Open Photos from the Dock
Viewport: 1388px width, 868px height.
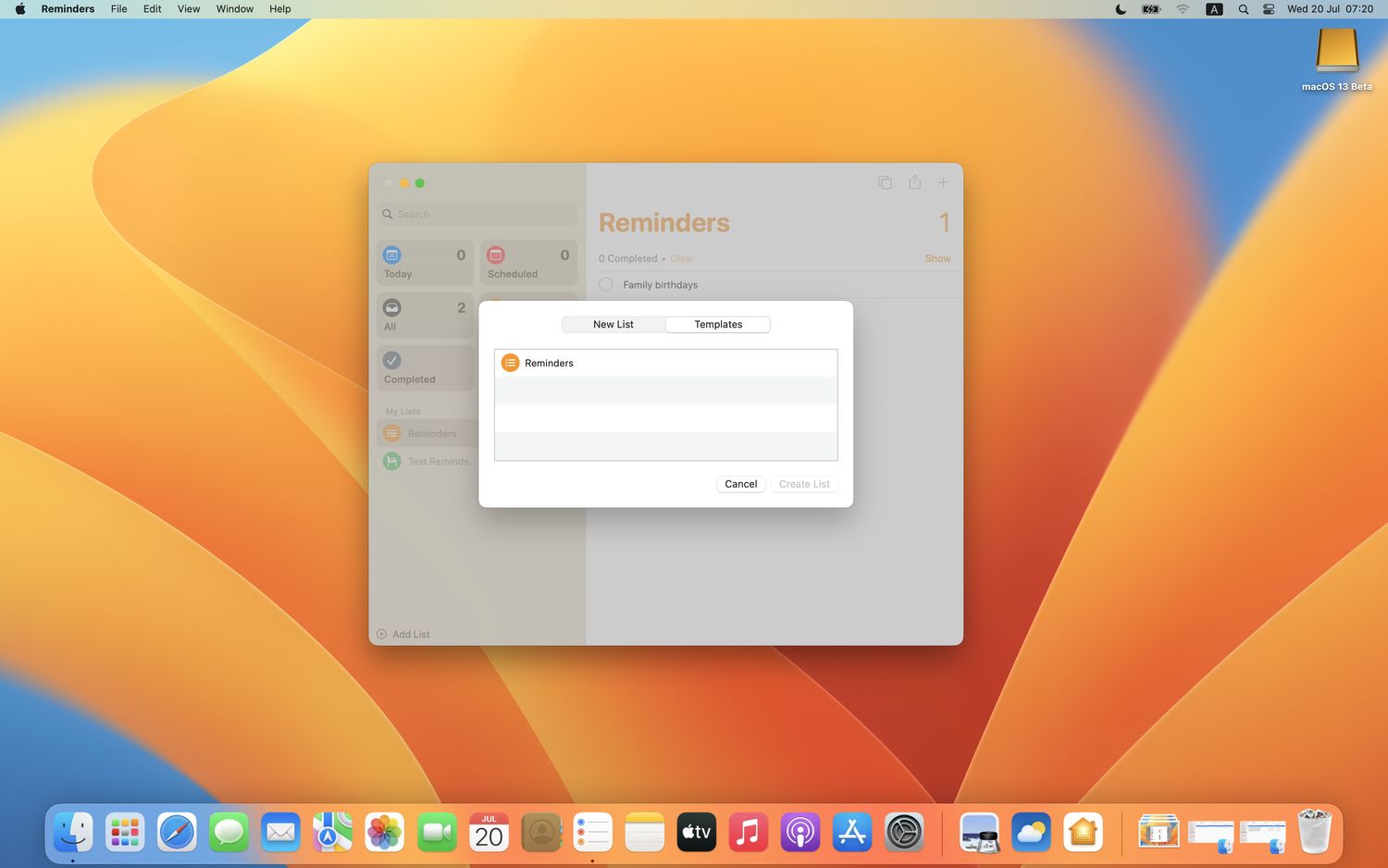pos(384,833)
